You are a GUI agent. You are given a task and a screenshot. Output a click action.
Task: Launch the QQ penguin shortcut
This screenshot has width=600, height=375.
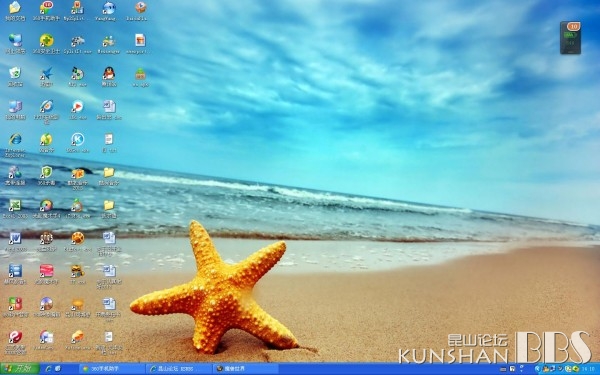(x=109, y=73)
